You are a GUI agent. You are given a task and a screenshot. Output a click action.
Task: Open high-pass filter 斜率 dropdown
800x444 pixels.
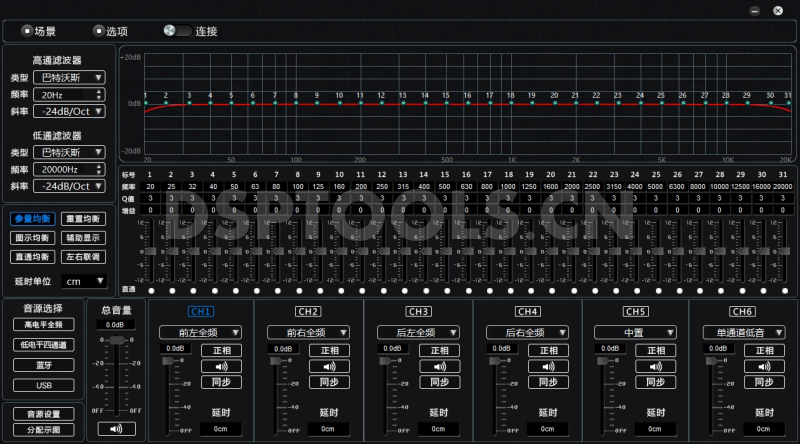point(69,111)
